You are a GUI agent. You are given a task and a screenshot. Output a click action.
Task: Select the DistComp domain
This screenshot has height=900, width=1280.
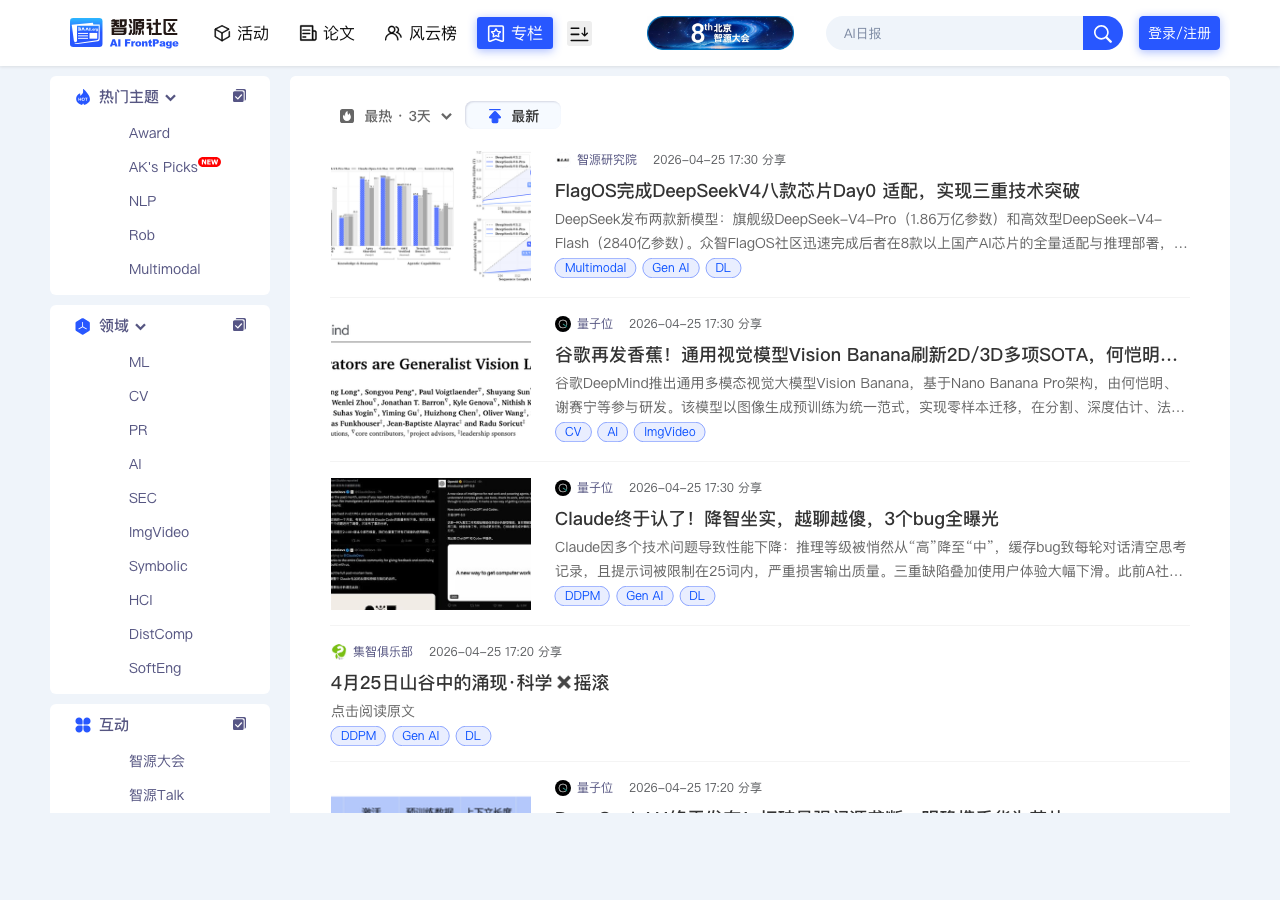(161, 634)
